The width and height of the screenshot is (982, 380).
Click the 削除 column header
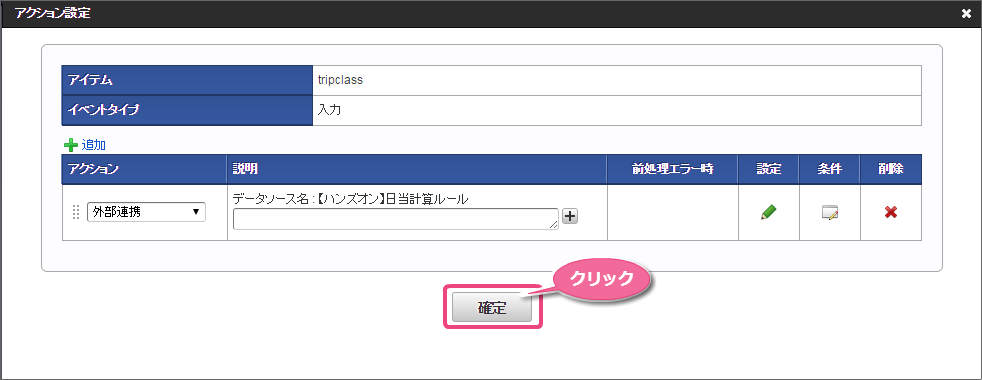coord(891,169)
